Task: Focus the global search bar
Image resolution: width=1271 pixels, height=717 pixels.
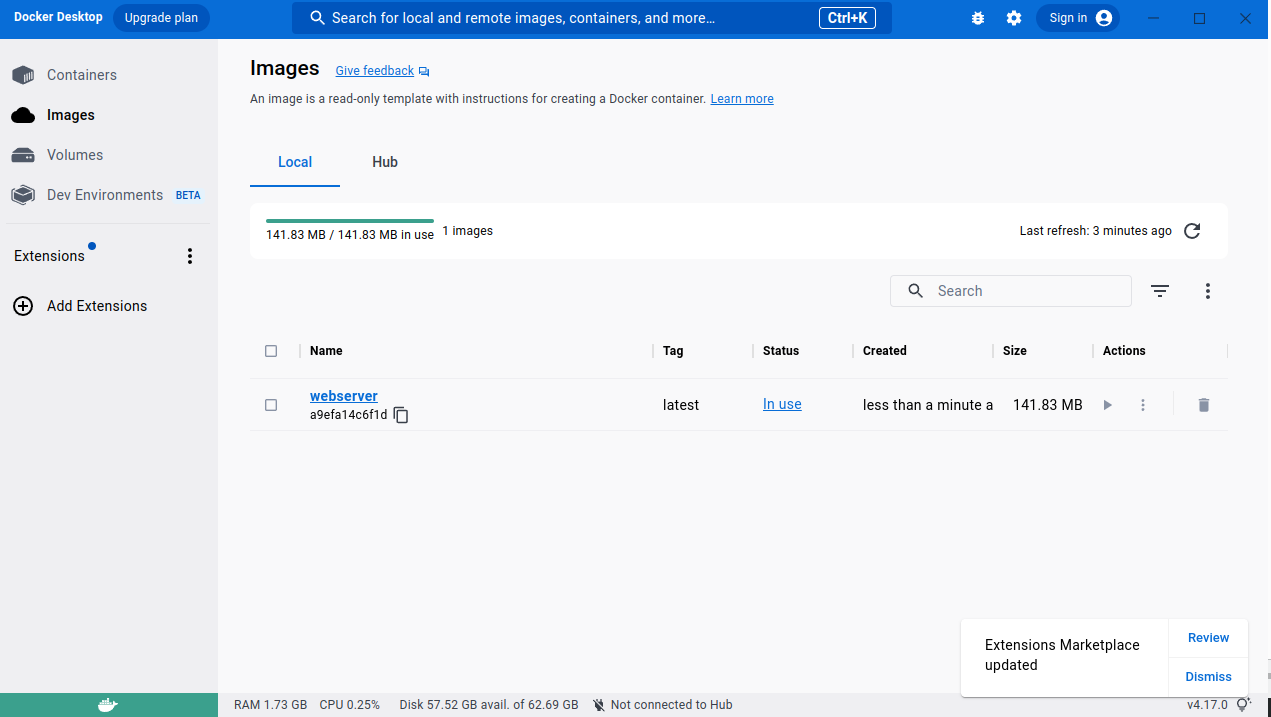Action: [x=592, y=18]
